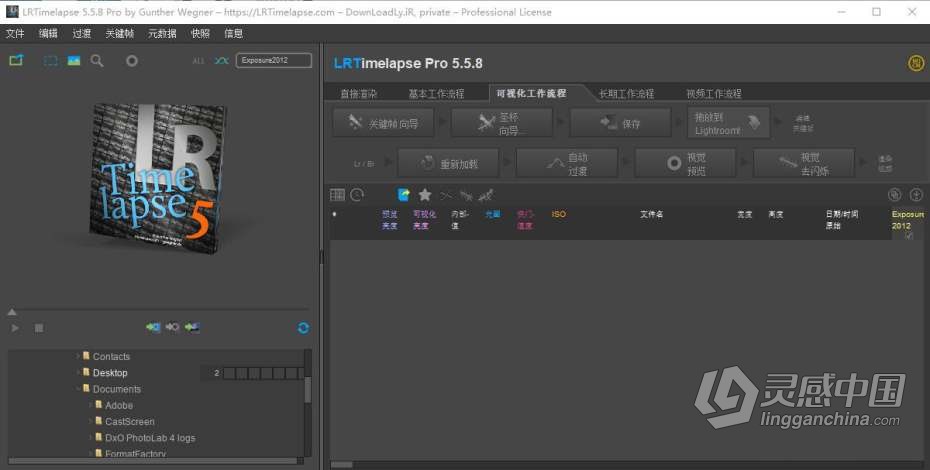Click the circled download arrow icon at table right
The image size is (930, 470).
pos(916,195)
